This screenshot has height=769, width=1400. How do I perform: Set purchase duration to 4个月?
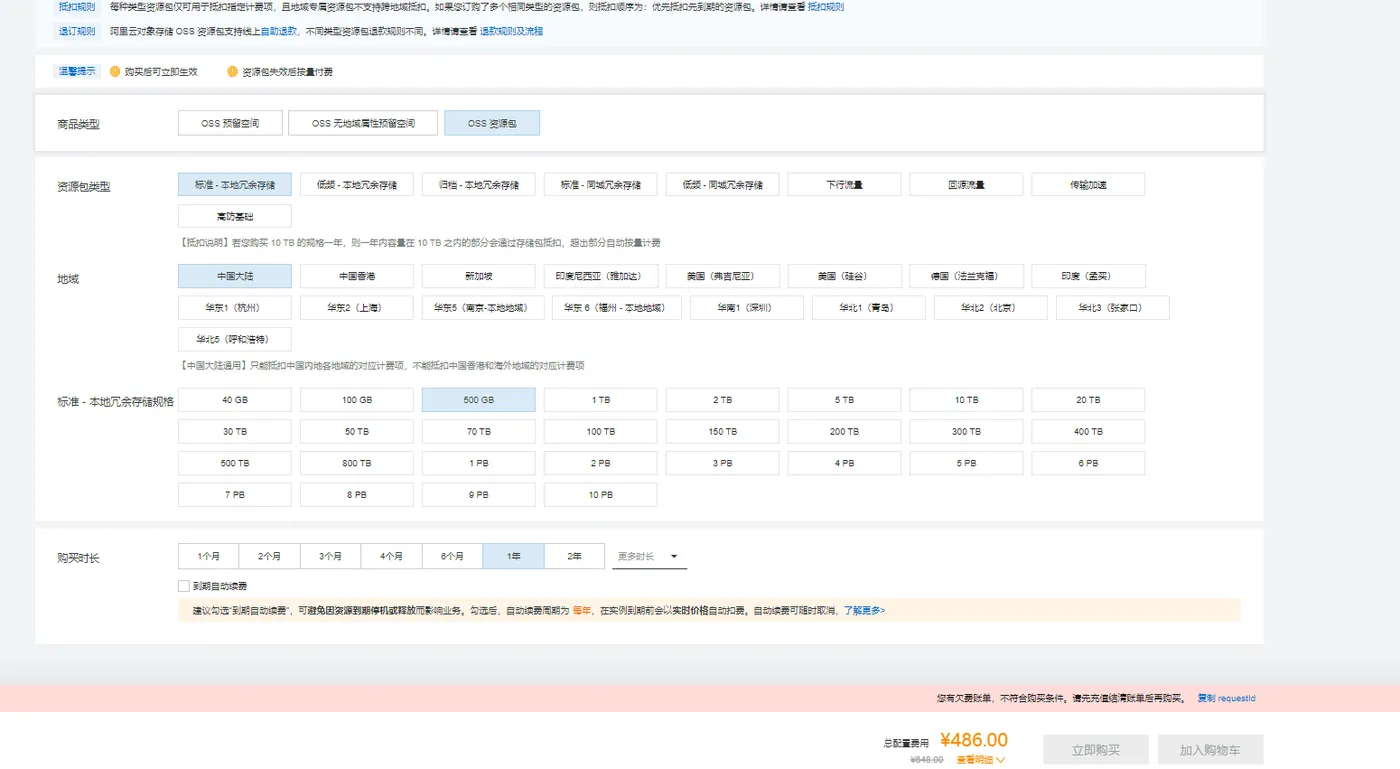(391, 556)
